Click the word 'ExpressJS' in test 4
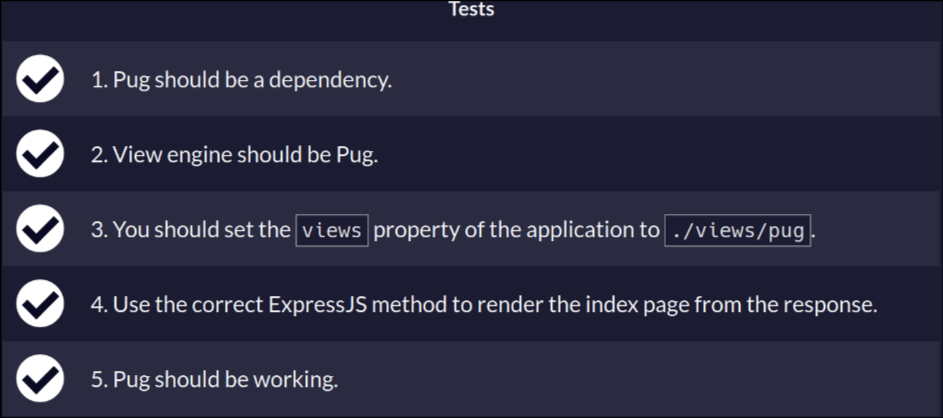The height and width of the screenshot is (418, 943). pyautogui.click(x=318, y=306)
